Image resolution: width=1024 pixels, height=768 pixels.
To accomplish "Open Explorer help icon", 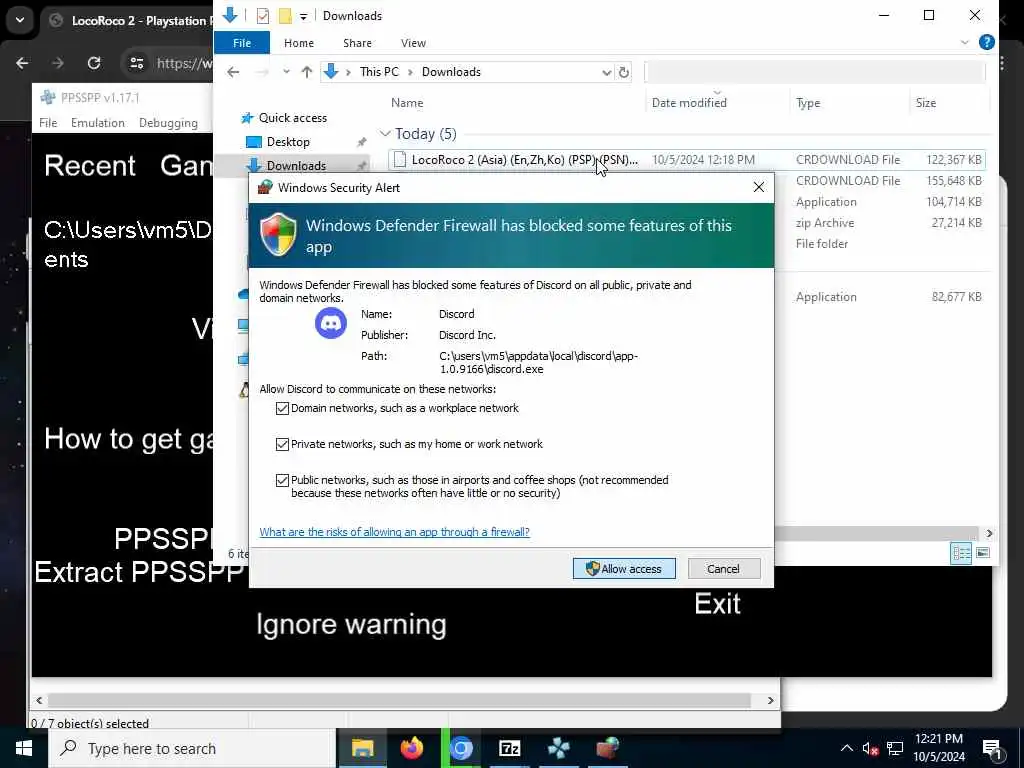I will coord(986,42).
